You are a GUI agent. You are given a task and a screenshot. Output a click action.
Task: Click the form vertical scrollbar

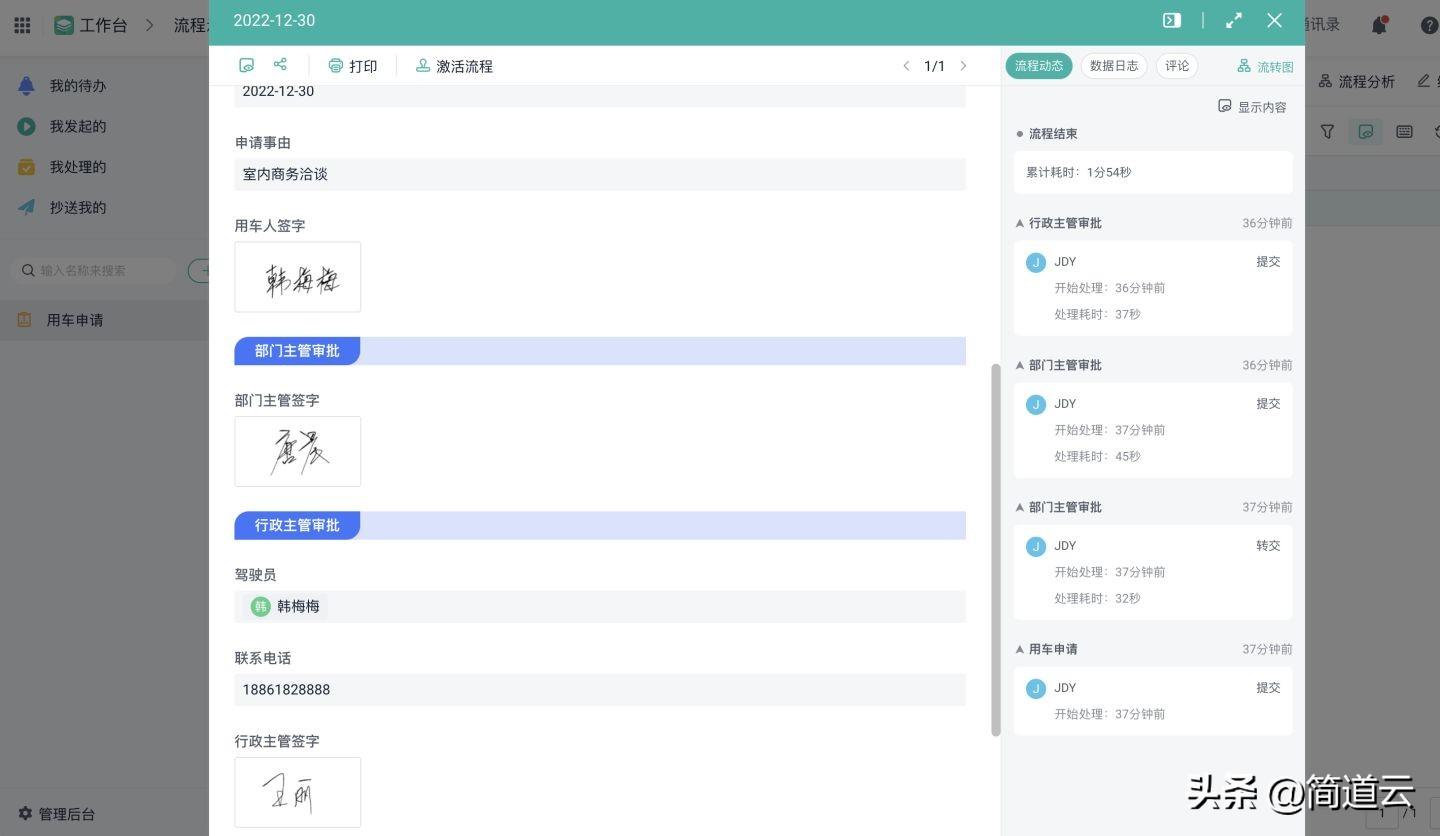[x=995, y=550]
